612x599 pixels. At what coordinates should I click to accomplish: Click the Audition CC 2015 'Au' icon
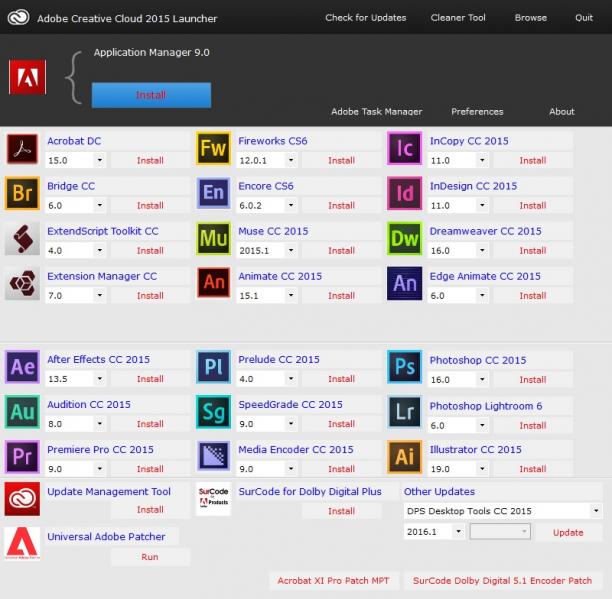22,412
